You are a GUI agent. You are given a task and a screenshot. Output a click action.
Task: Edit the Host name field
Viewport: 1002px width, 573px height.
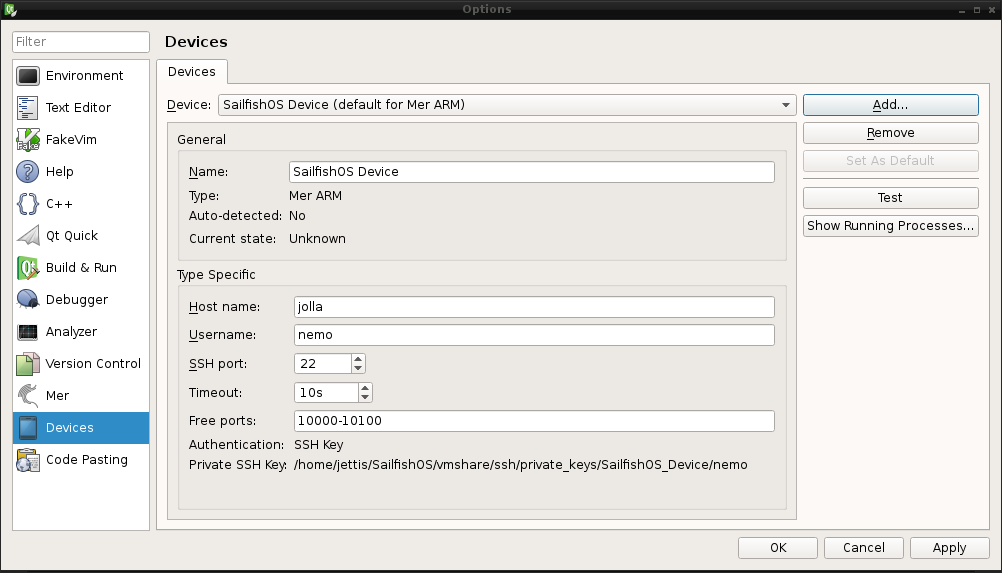click(534, 307)
